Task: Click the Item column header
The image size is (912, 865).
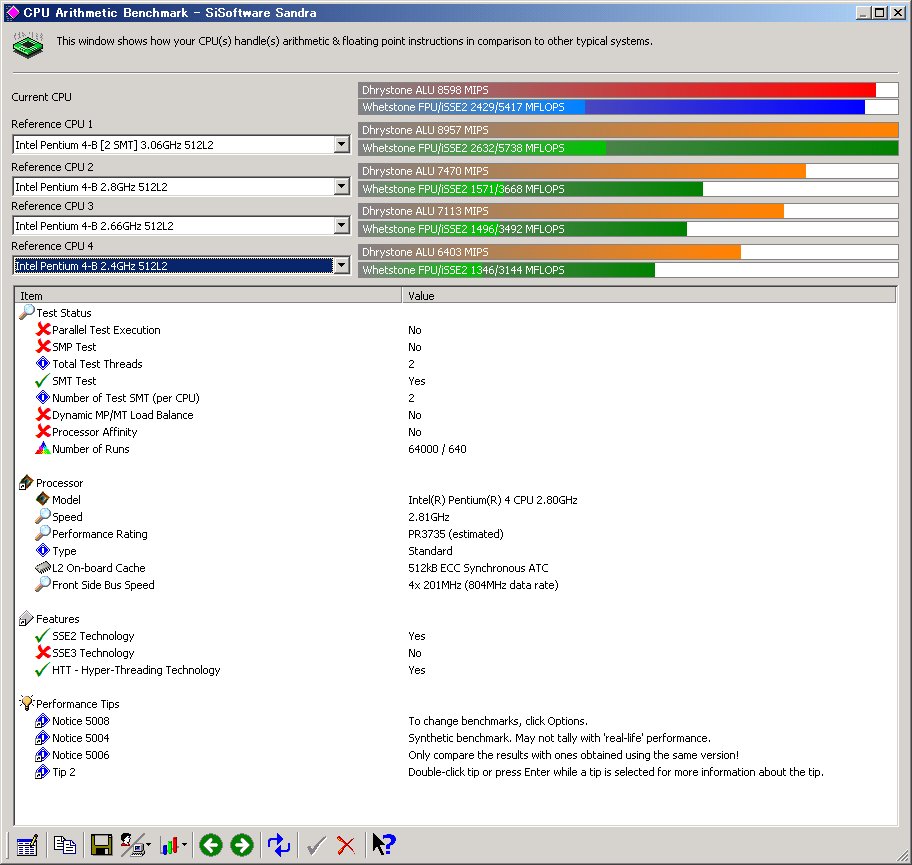Action: 208,296
